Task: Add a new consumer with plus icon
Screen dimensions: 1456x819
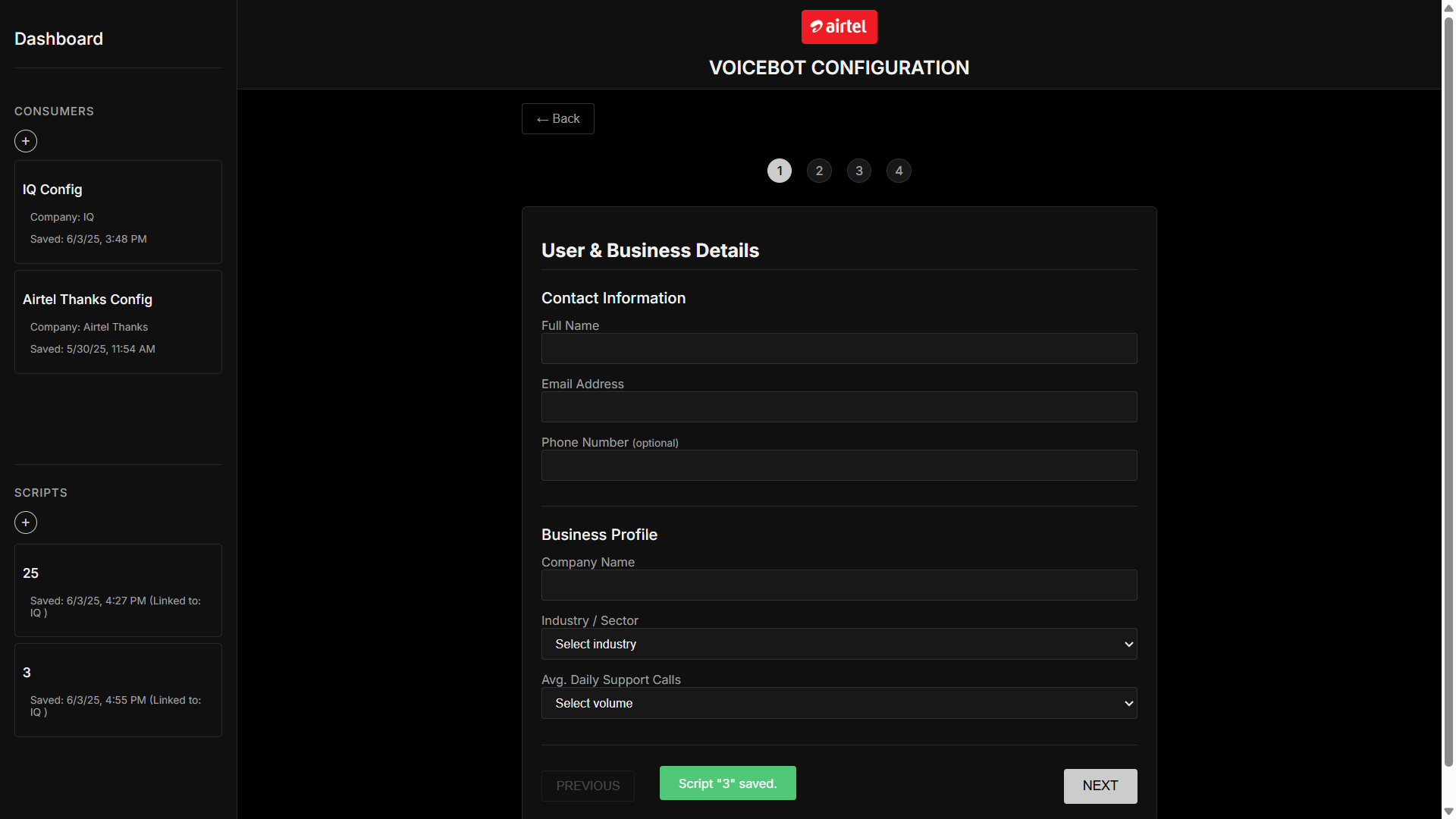Action: click(26, 141)
